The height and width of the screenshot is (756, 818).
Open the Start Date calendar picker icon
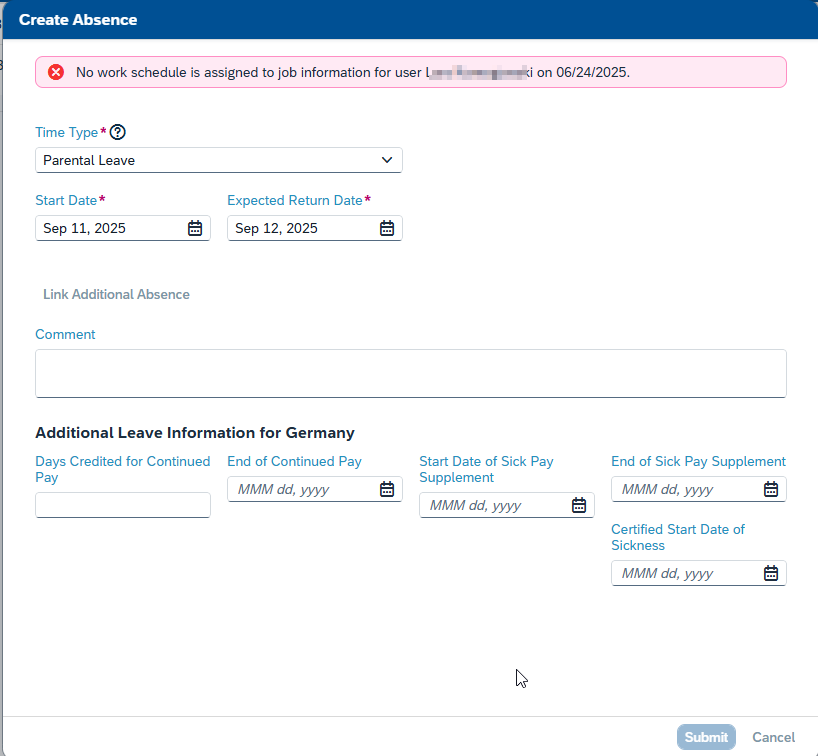(x=195, y=228)
